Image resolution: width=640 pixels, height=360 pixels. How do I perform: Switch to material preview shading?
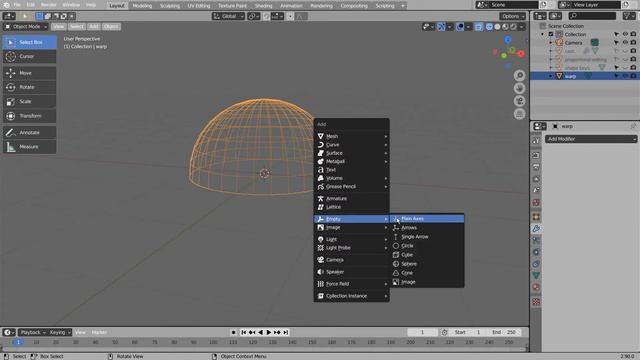[505, 27]
